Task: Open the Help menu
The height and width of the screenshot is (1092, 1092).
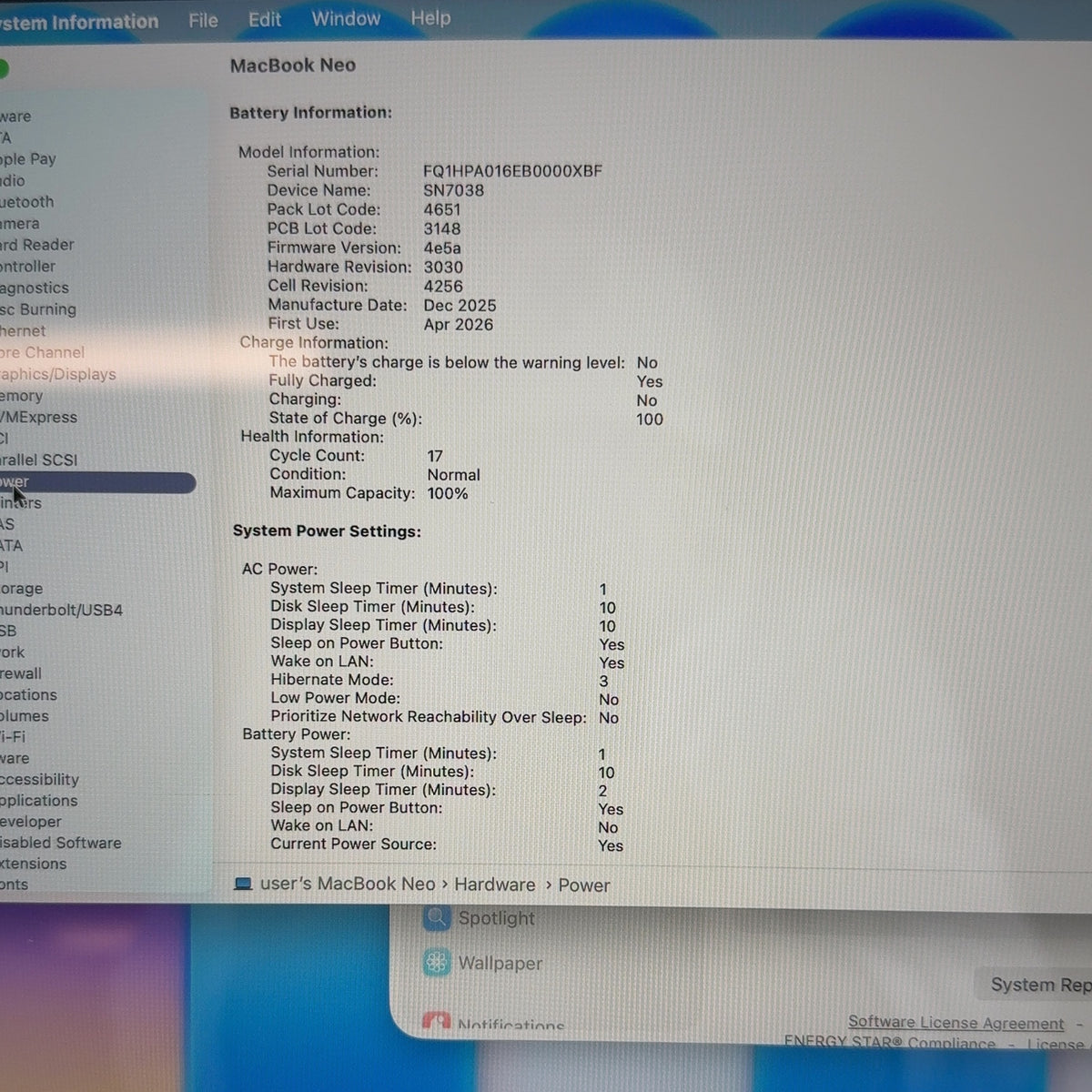Action: tap(430, 18)
